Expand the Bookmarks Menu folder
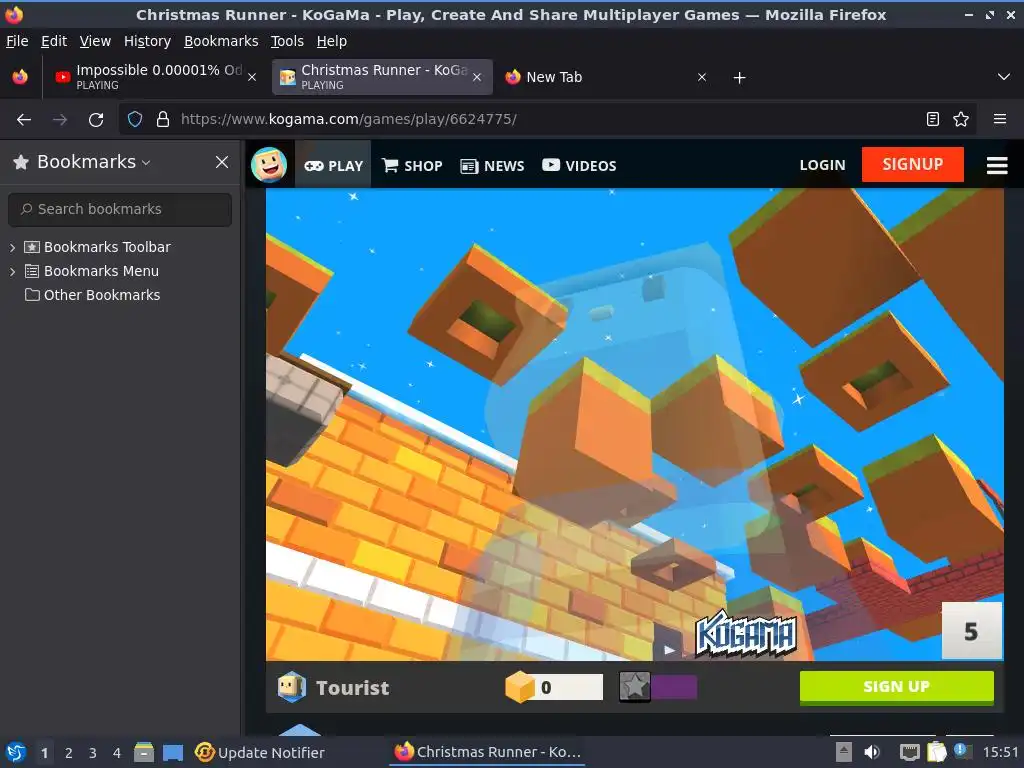This screenshot has height=768, width=1024. 12,272
